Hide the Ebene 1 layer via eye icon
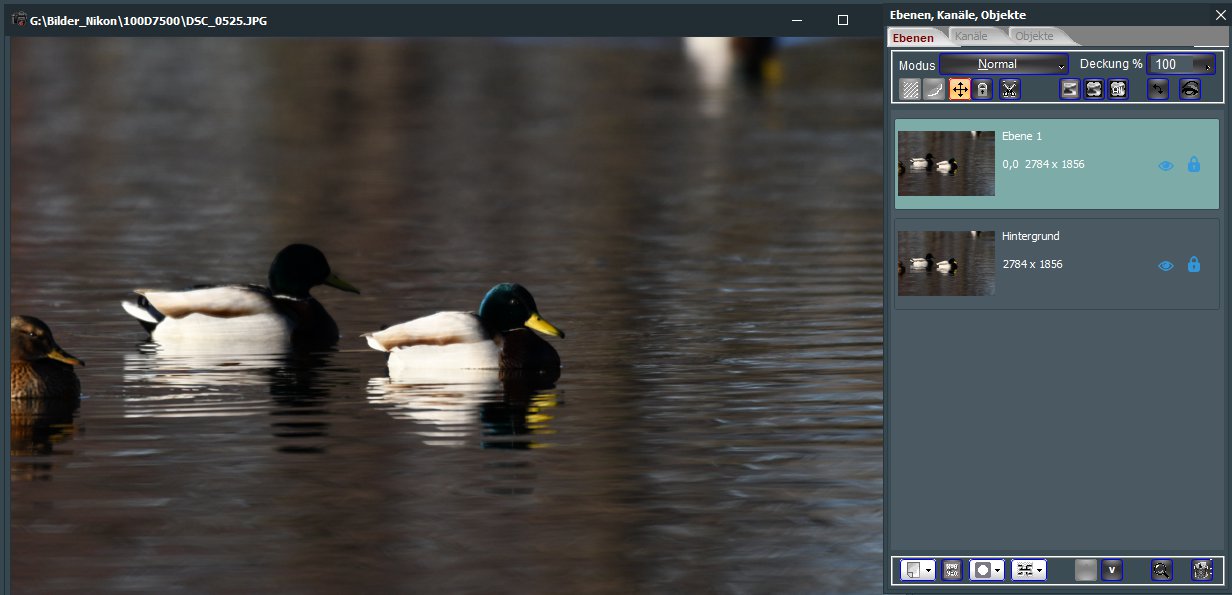The image size is (1232, 595). [x=1165, y=166]
